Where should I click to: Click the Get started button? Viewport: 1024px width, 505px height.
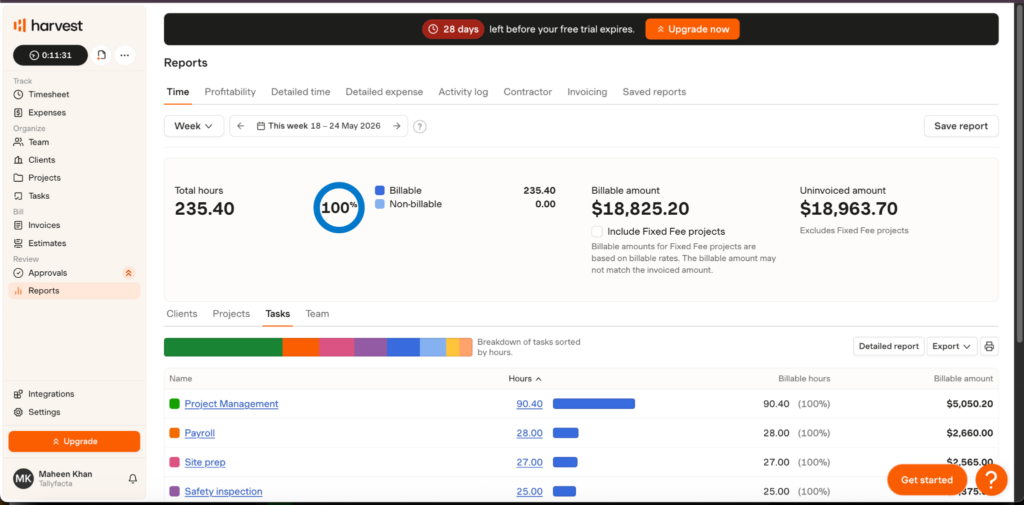point(927,480)
